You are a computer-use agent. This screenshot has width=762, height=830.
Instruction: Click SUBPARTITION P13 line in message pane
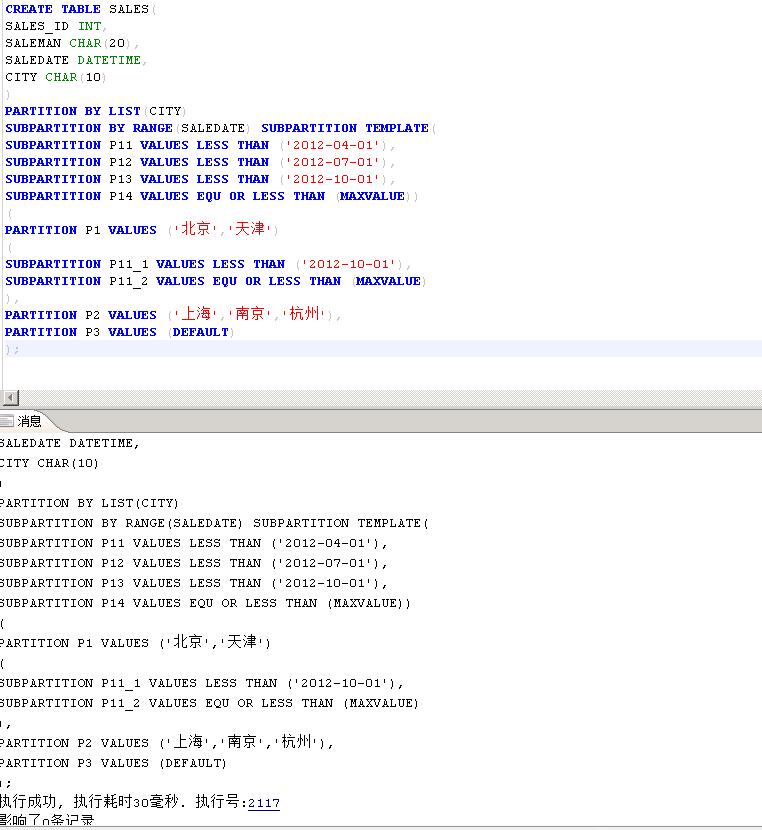(x=194, y=583)
